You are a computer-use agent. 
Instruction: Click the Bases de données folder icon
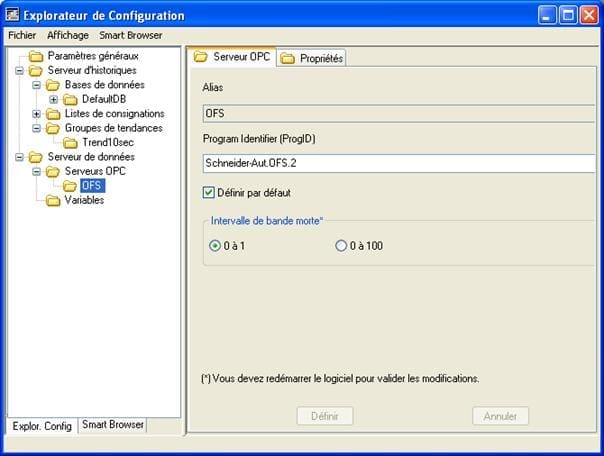(x=53, y=85)
